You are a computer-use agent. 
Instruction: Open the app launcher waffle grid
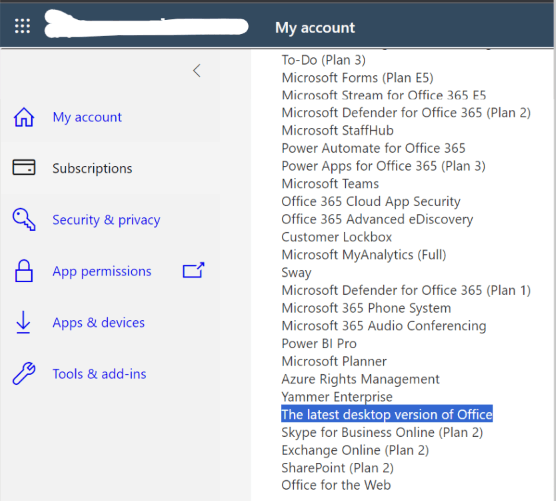[22, 26]
